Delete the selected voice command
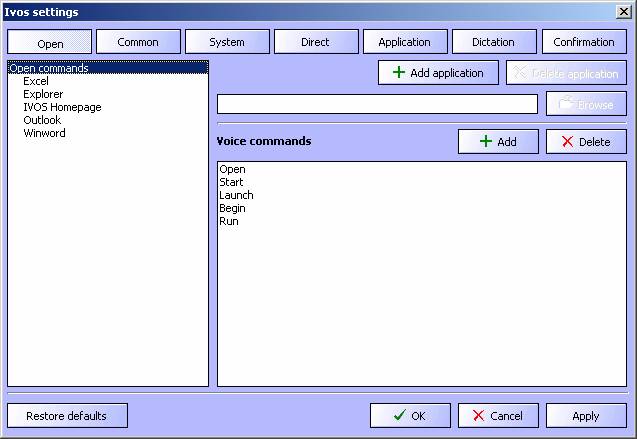The image size is (637, 439). point(586,141)
